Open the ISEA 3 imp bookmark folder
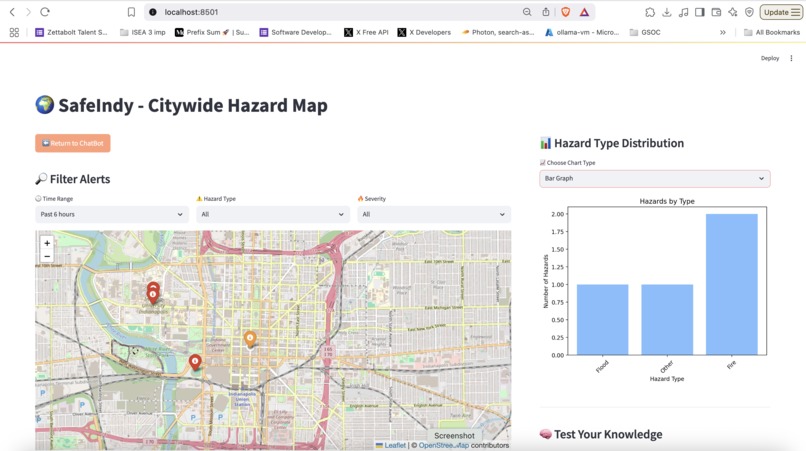 (142, 32)
